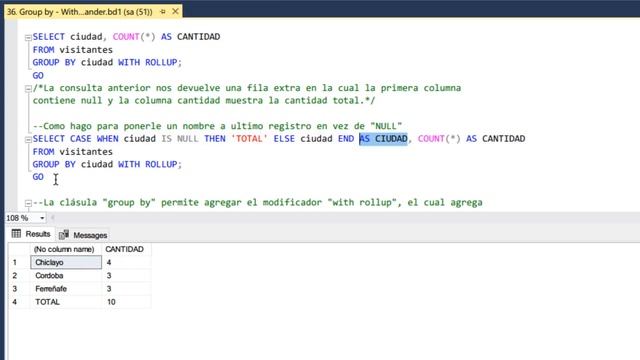Viewport: 640px width, 360px height.
Task: Click the value 3 next to Cordoba
Action: pos(127,276)
